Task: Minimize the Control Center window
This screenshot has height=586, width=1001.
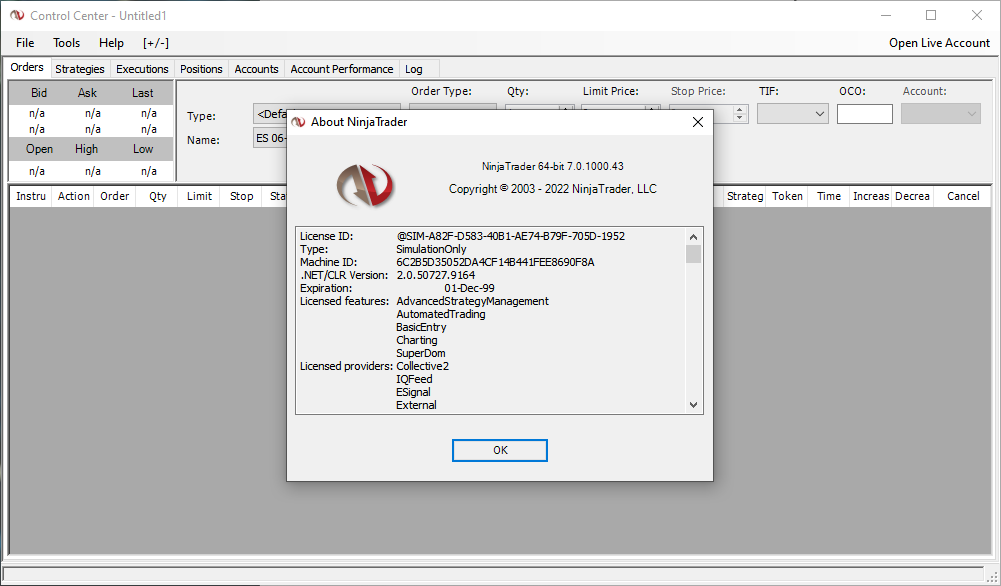Action: [x=885, y=15]
